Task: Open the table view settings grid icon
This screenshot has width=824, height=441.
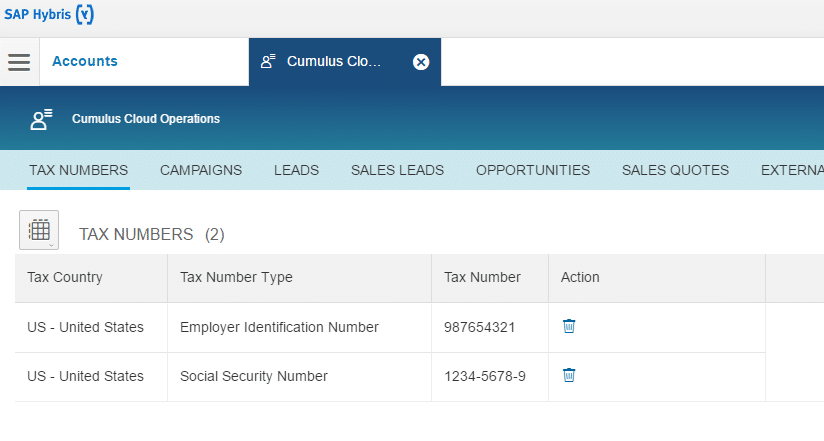Action: point(39,230)
